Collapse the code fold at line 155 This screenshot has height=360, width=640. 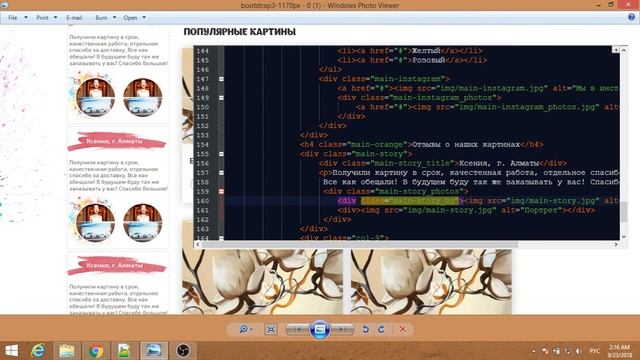coord(221,154)
